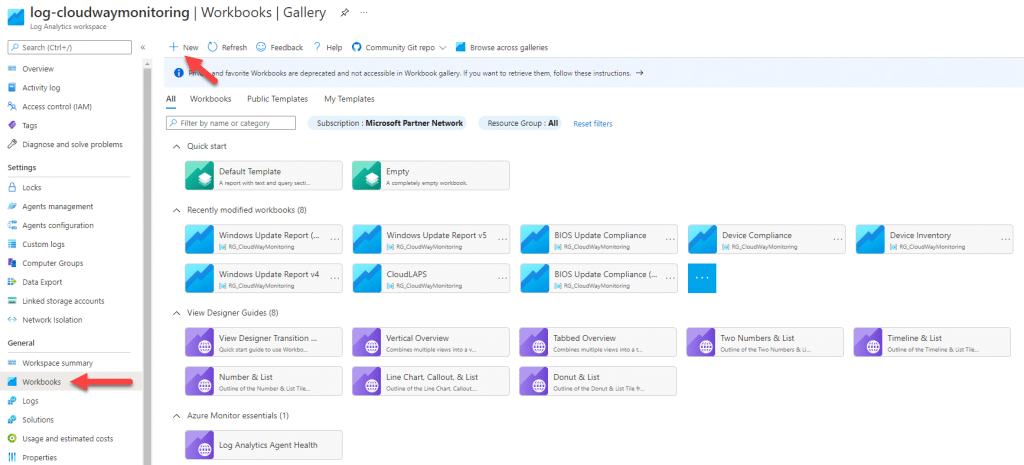This screenshot has width=1024, height=465.
Task: Open Help from the toolbar
Action: [328, 47]
